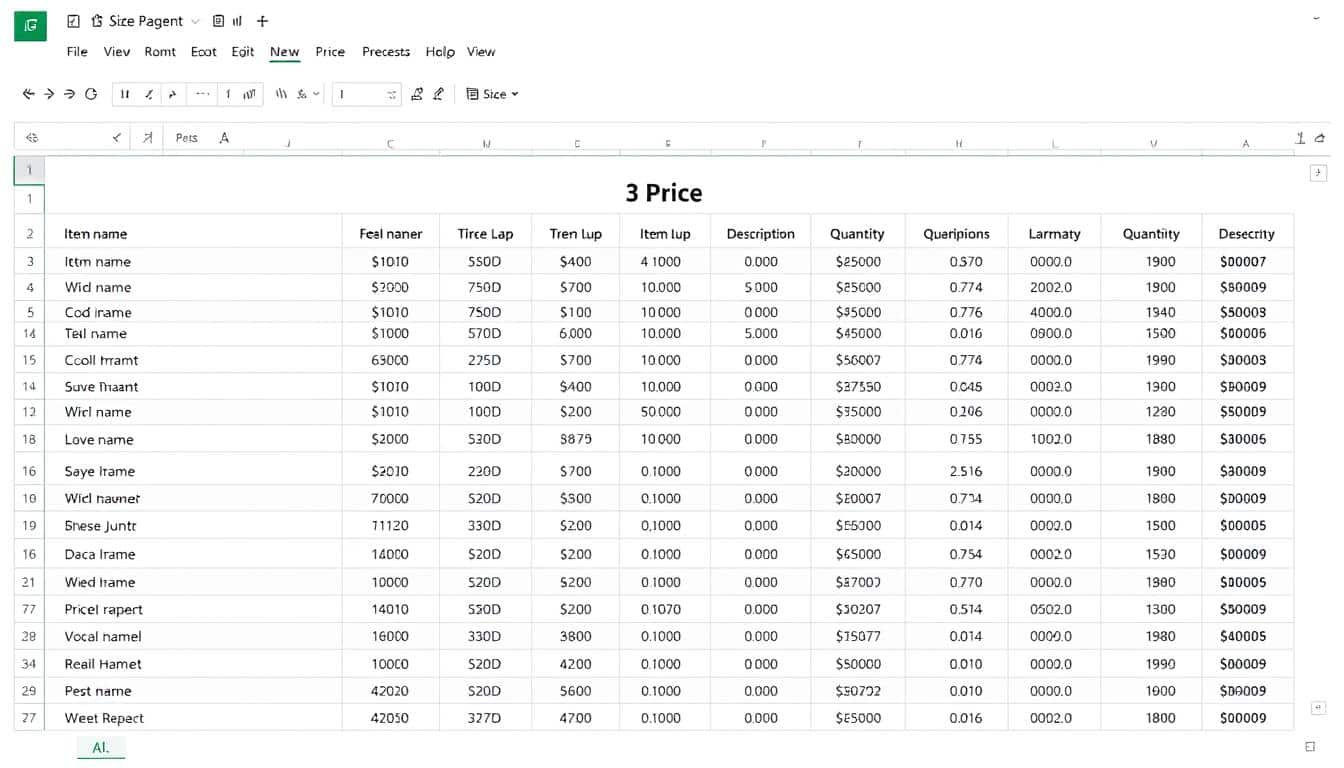Select the Cod iname cell

[x=193, y=312]
